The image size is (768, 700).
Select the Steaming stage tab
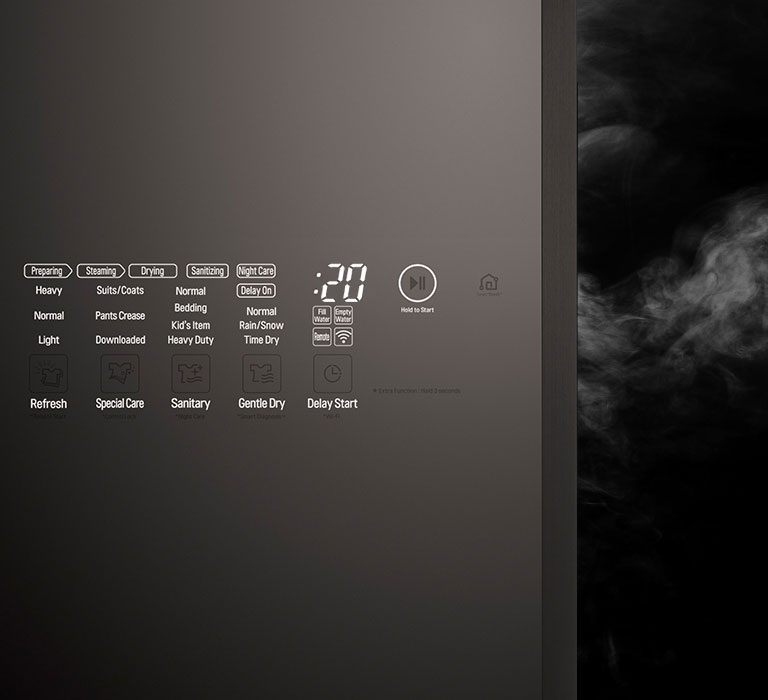(x=101, y=271)
